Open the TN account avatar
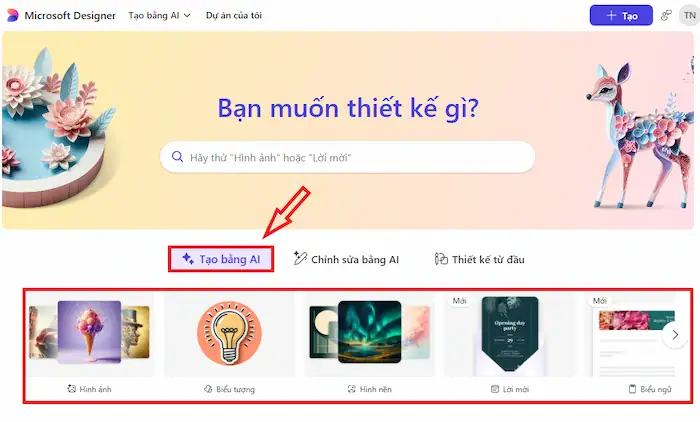This screenshot has width=700, height=422. pyautogui.click(x=689, y=16)
